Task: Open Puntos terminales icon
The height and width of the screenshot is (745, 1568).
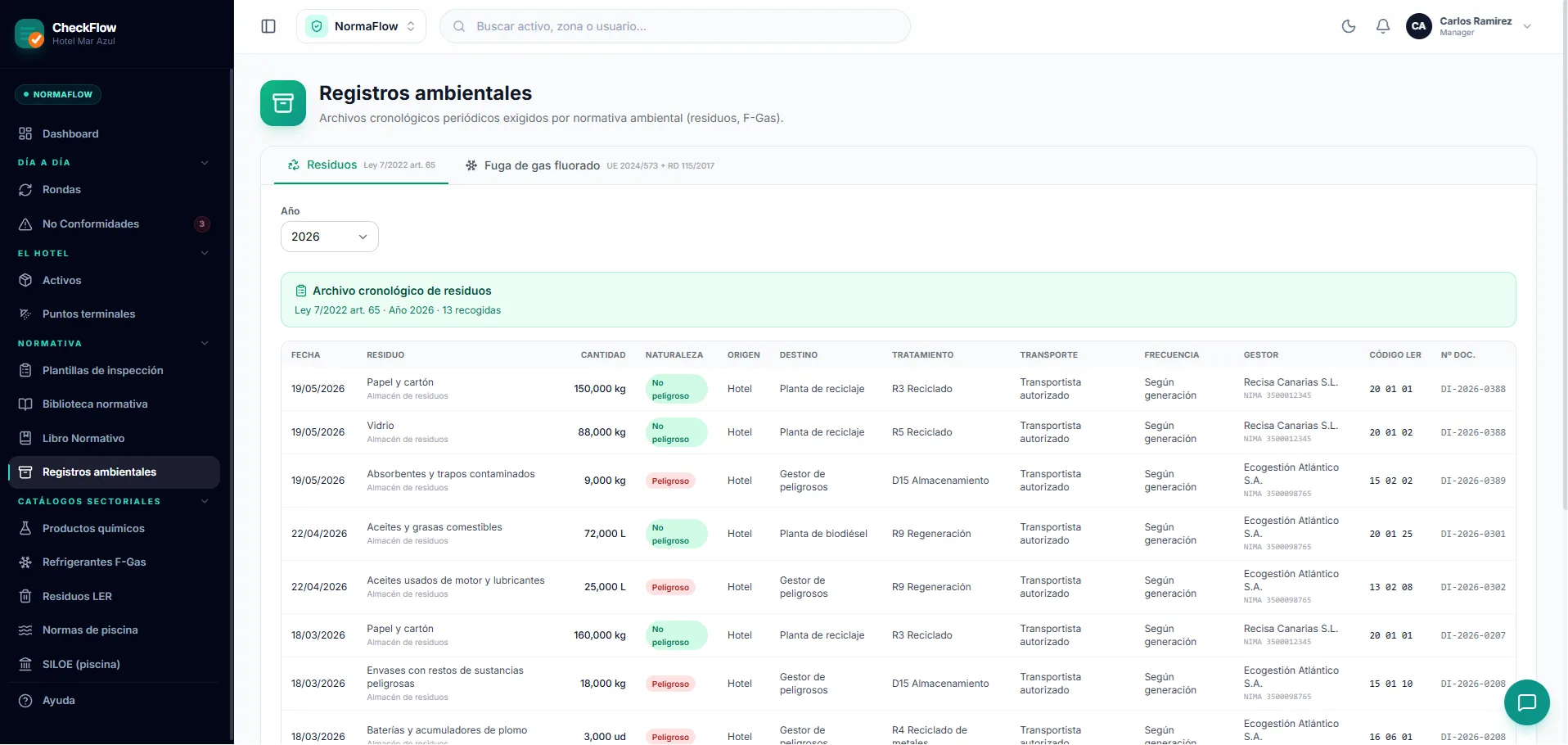Action: [25, 314]
